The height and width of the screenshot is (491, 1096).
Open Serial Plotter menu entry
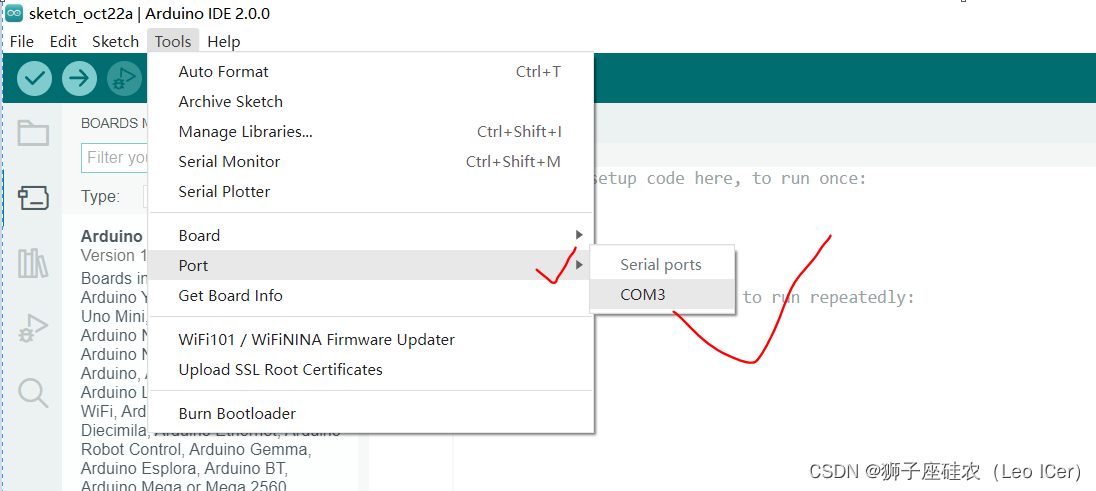(x=370, y=192)
